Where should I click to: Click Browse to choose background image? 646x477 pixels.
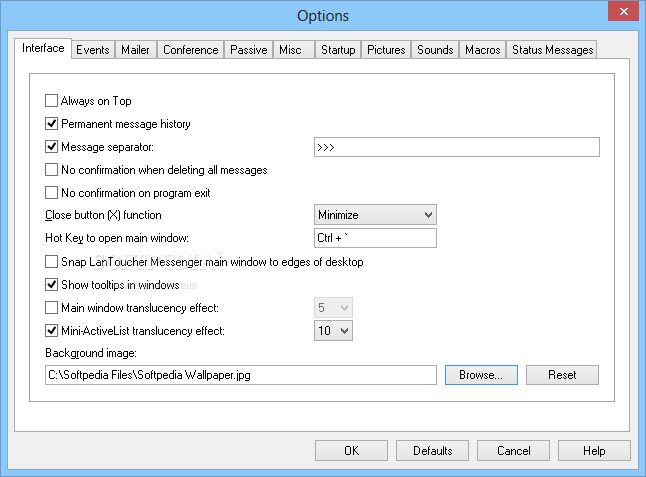click(x=481, y=375)
